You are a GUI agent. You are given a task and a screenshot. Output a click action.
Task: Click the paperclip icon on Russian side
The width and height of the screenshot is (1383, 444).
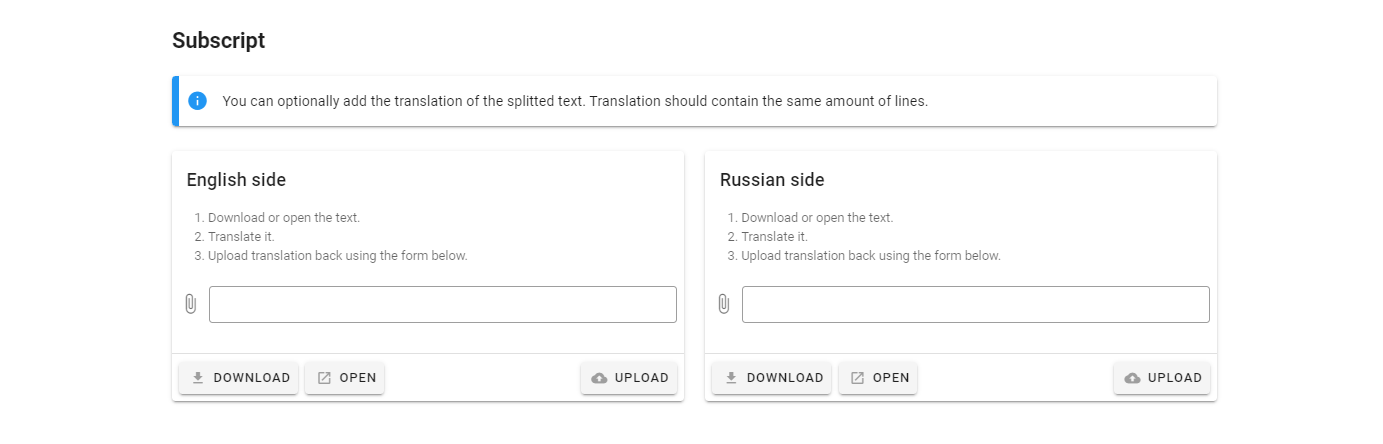(x=724, y=304)
